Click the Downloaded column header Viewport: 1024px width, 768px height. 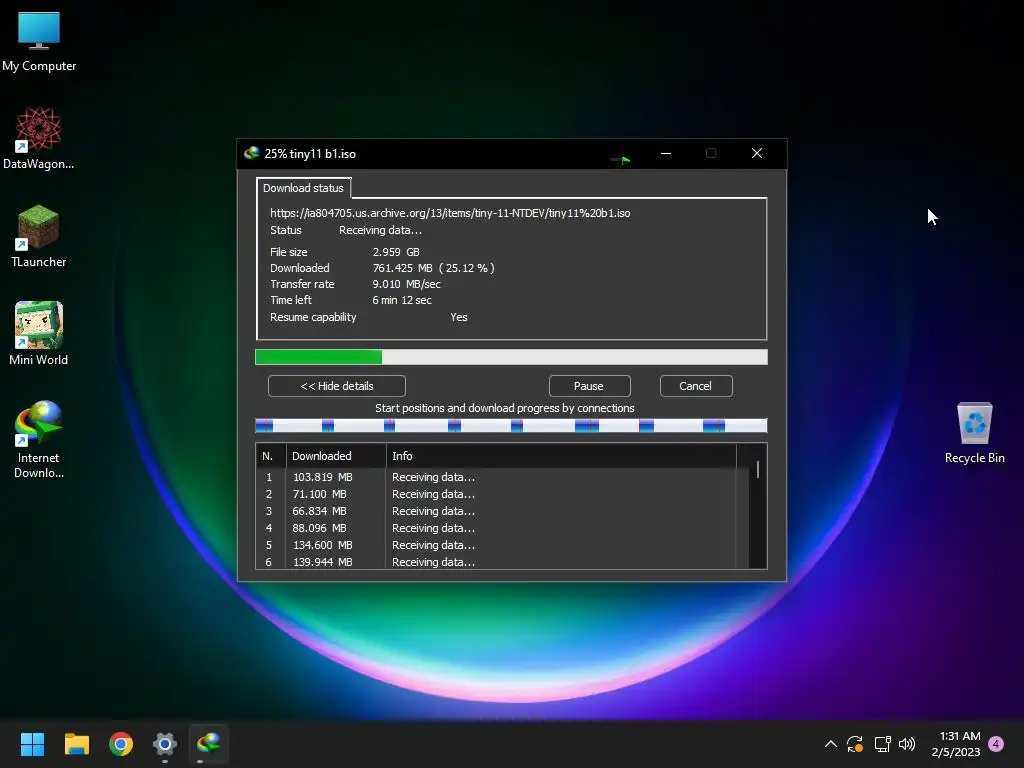pyautogui.click(x=336, y=456)
